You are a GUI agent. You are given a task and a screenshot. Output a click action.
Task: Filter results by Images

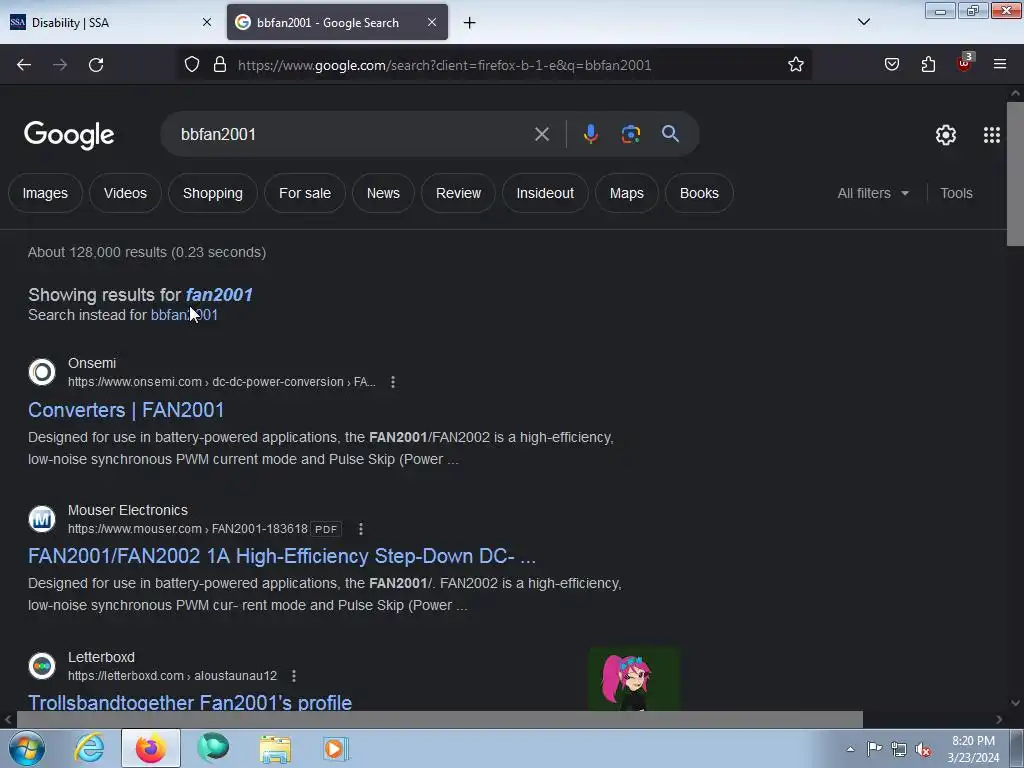pos(45,193)
